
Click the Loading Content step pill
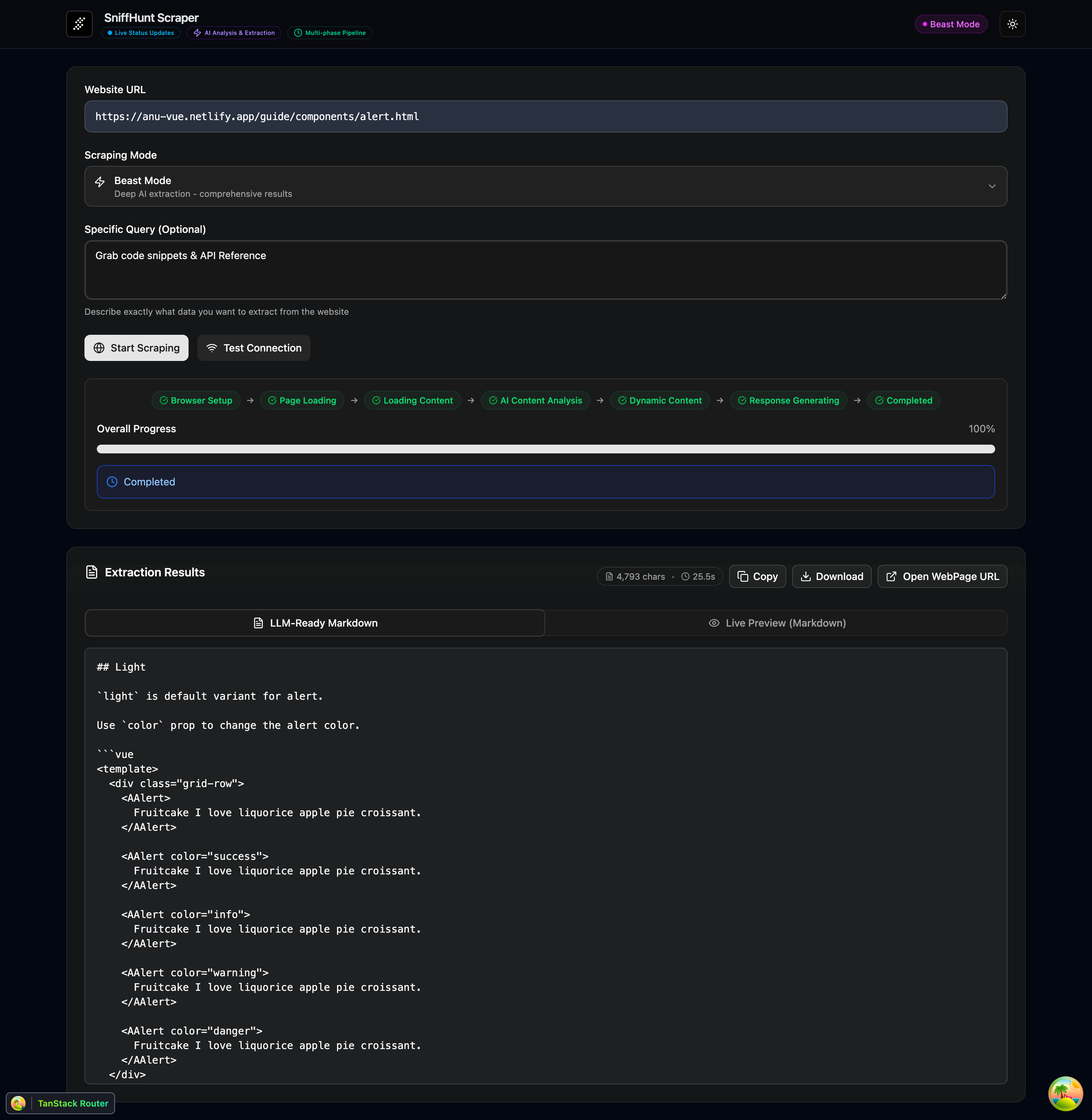tap(412, 400)
